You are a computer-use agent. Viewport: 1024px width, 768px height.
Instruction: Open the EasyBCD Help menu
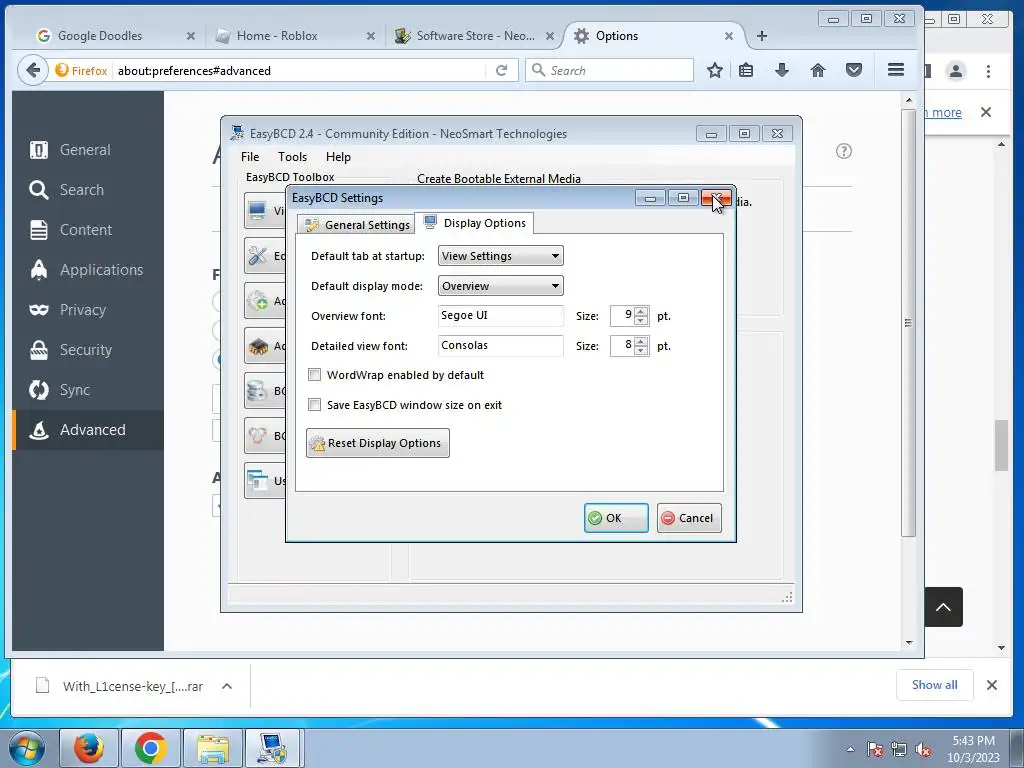click(338, 157)
